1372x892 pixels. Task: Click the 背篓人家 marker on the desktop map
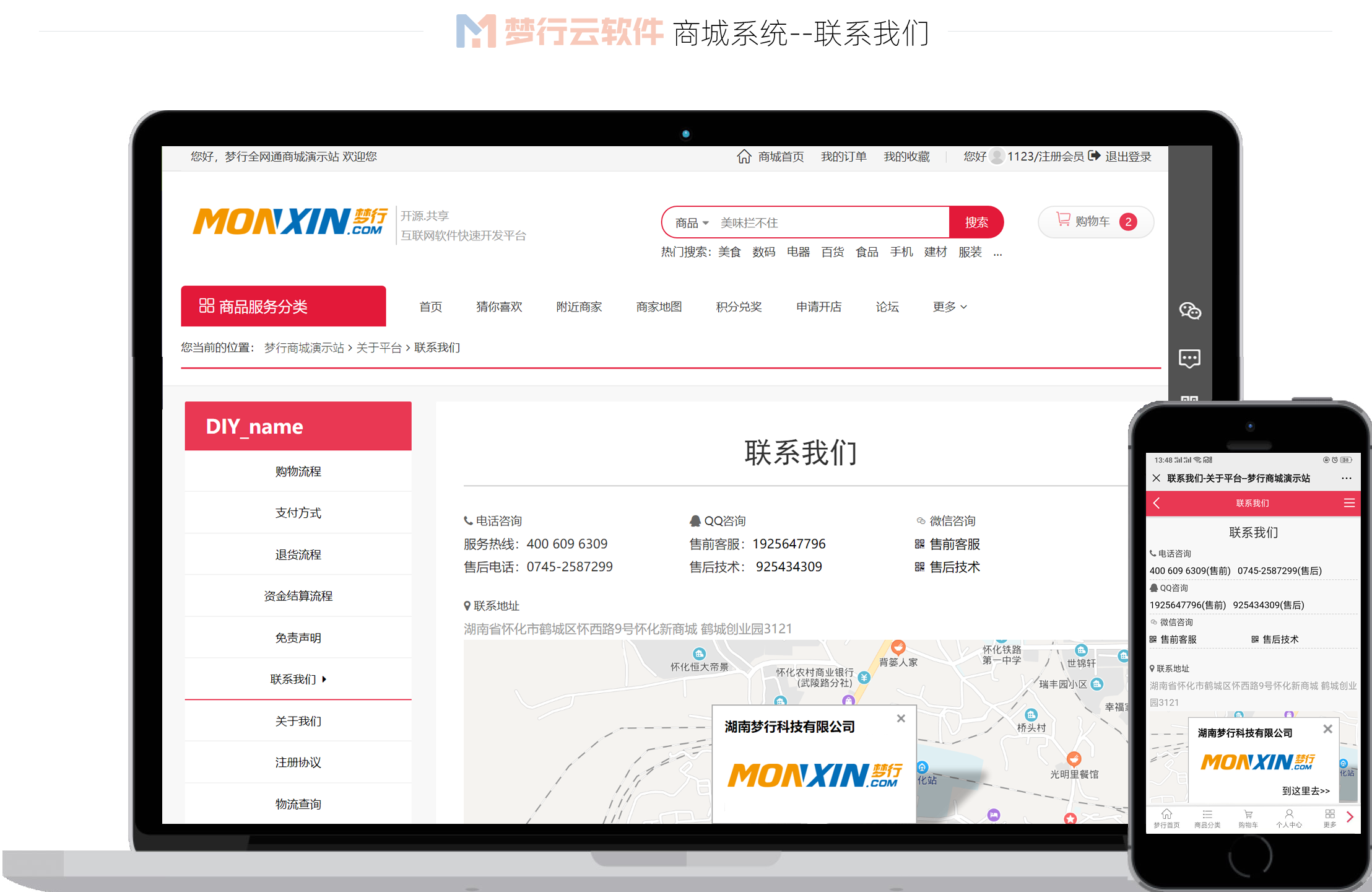(898, 648)
